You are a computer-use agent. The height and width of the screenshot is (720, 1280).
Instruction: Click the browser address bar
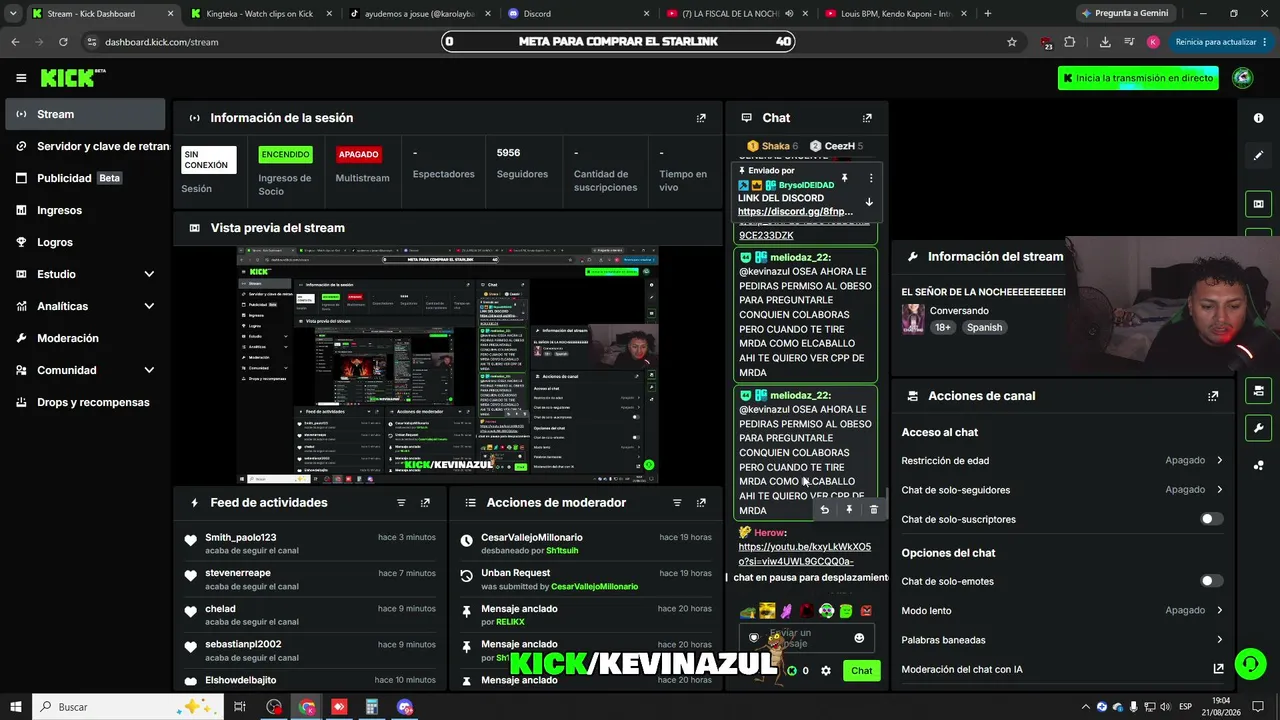click(x=550, y=42)
